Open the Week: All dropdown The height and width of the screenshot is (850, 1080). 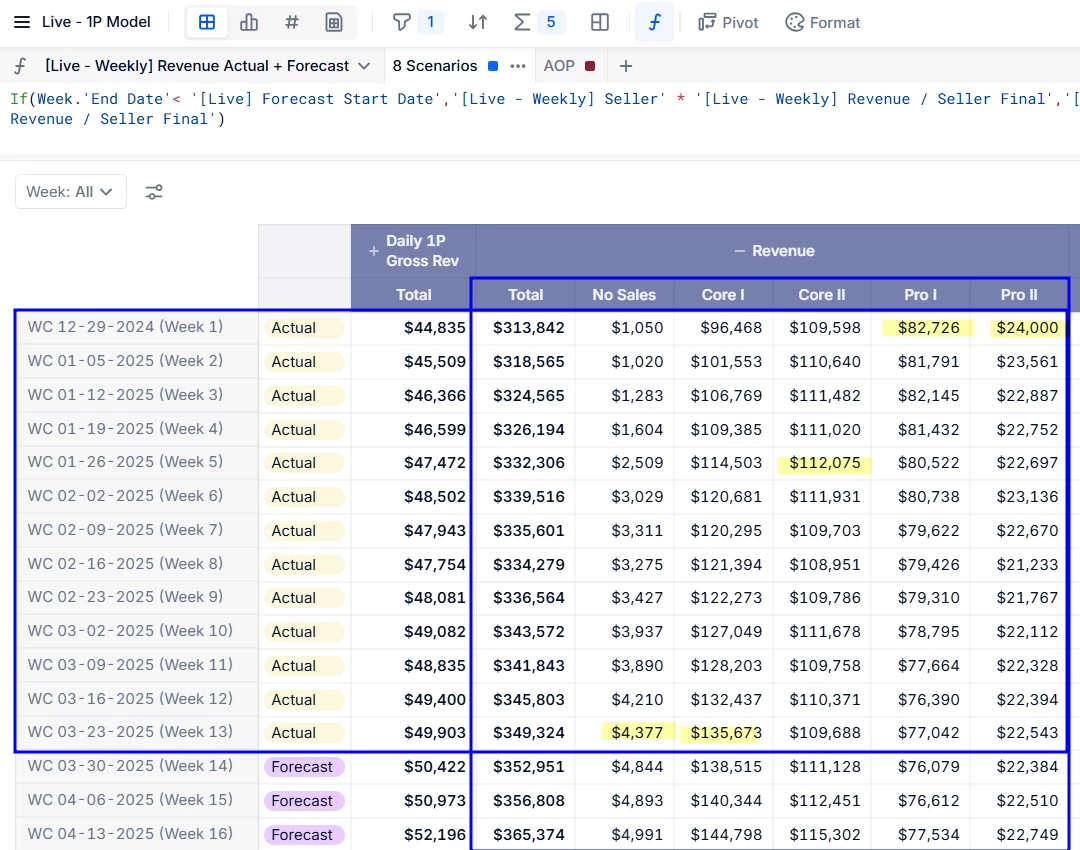(70, 192)
